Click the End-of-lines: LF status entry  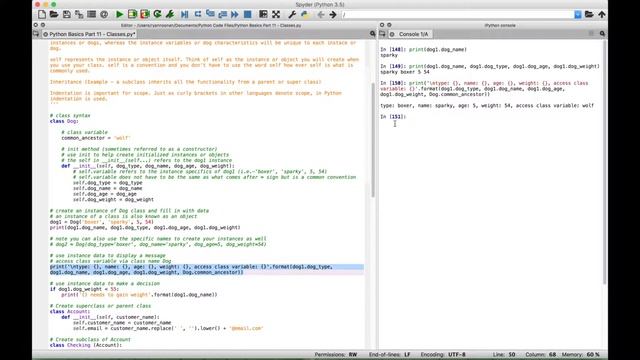click(x=389, y=355)
